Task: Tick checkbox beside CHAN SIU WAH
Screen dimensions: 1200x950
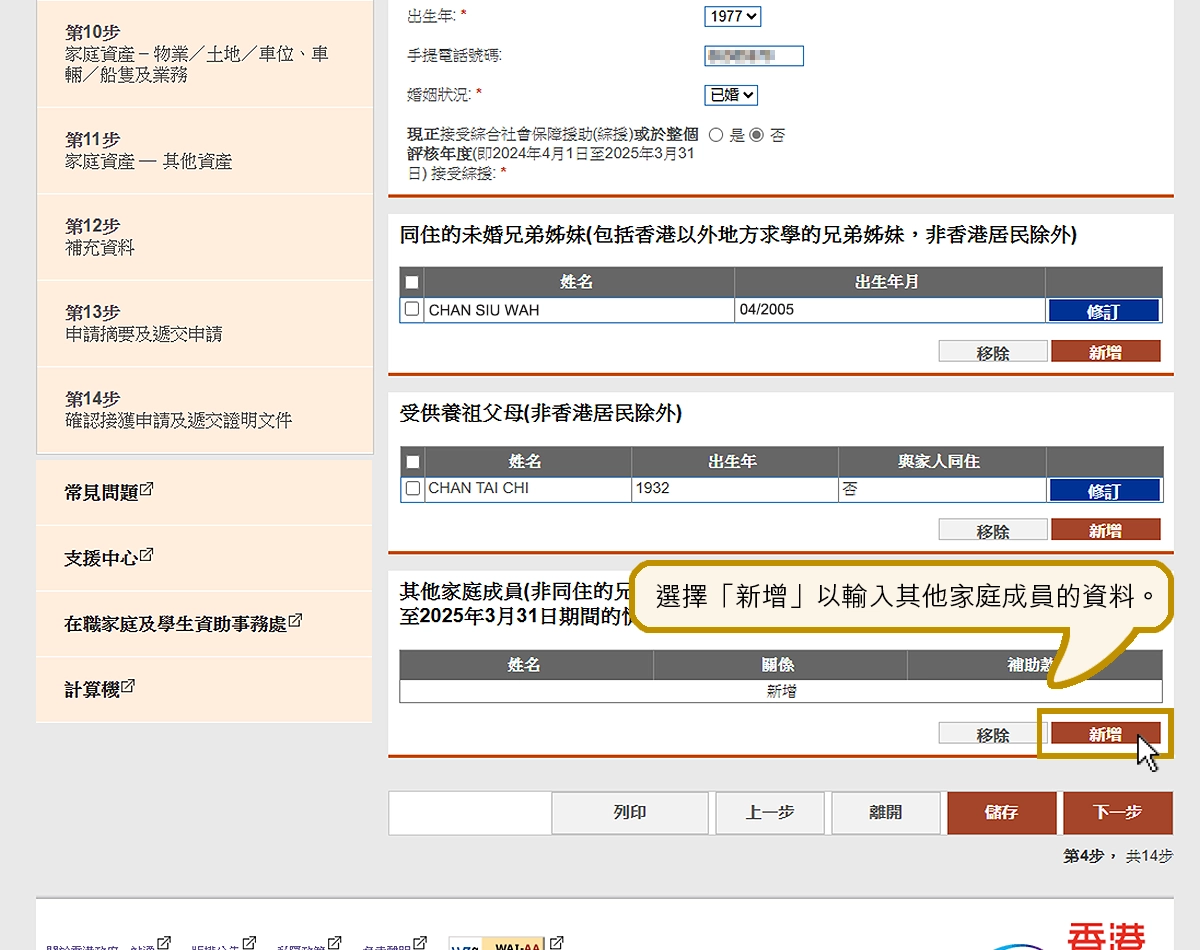Action: pos(412,309)
